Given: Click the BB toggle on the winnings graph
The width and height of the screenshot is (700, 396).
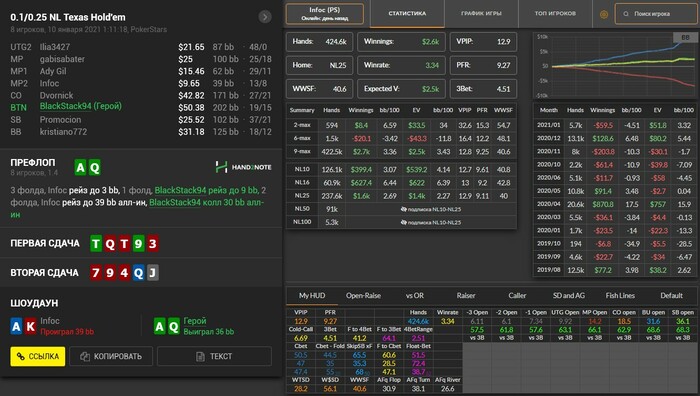Looking at the screenshot, I should tap(685, 38).
